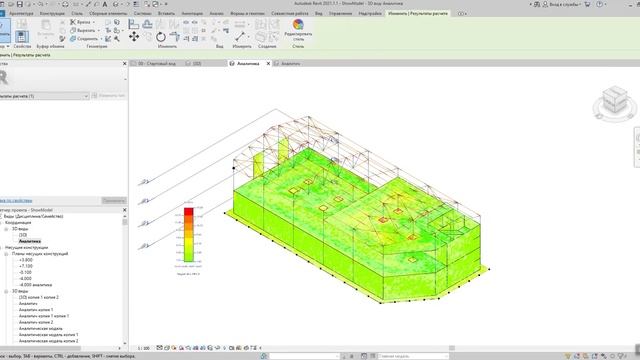
Task: Close the Properties palette
Action: pyautogui.click(x=124, y=64)
